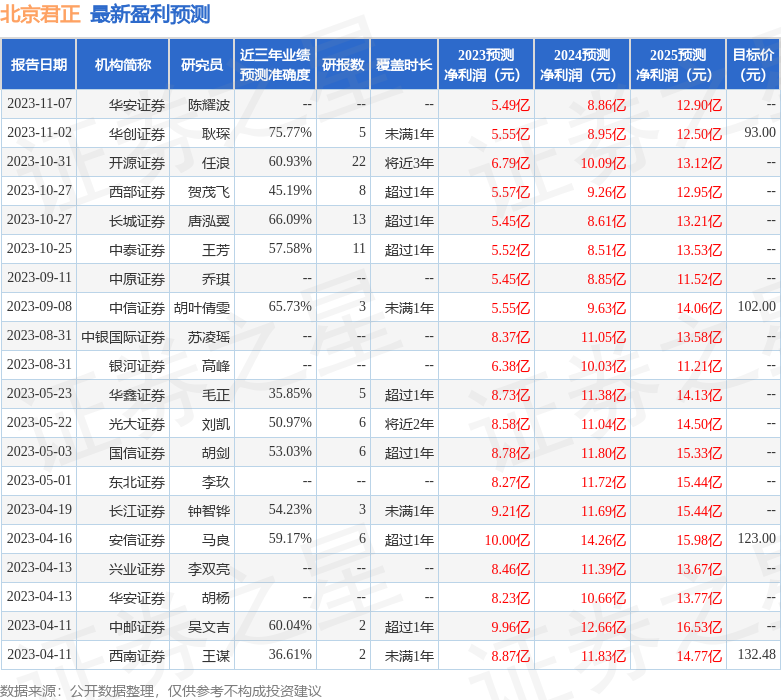
Task: Click accuracy value 57.58%
Action: [x=290, y=249]
